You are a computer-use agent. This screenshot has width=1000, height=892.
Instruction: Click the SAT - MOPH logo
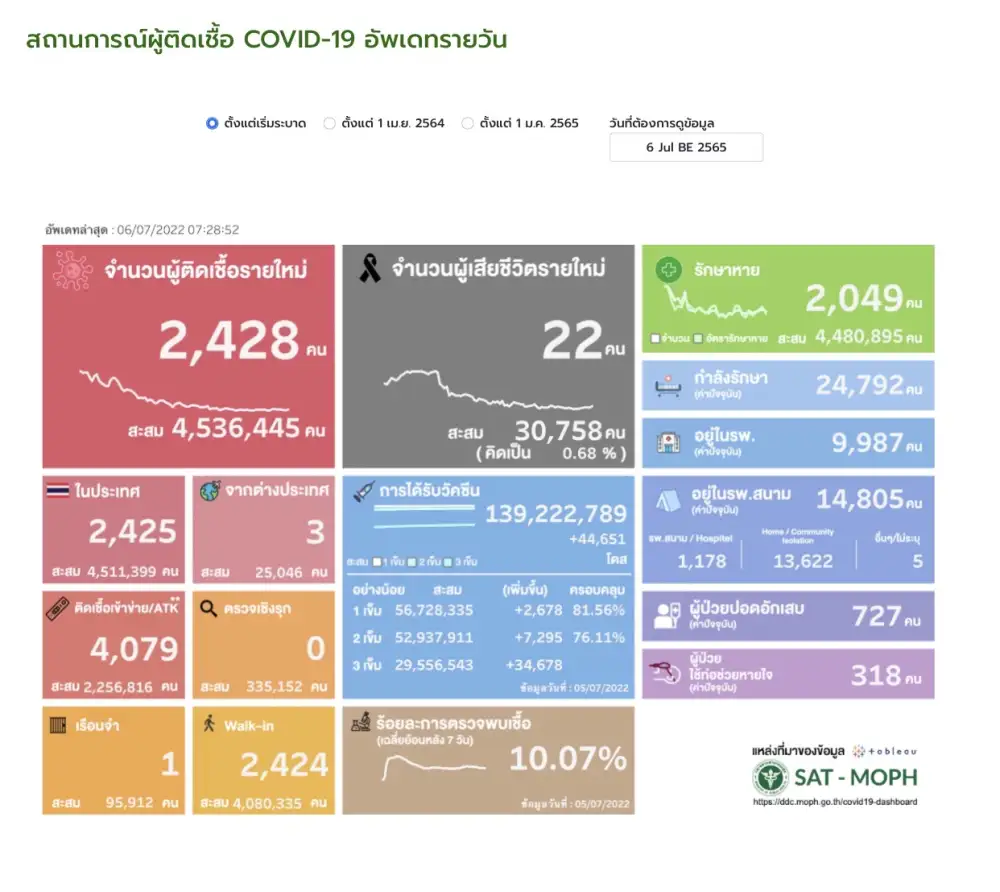835,777
